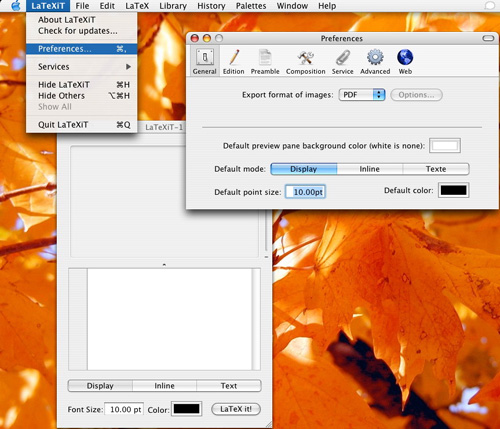Close the Preferences window
This screenshot has width=500, height=429.
[195, 39]
